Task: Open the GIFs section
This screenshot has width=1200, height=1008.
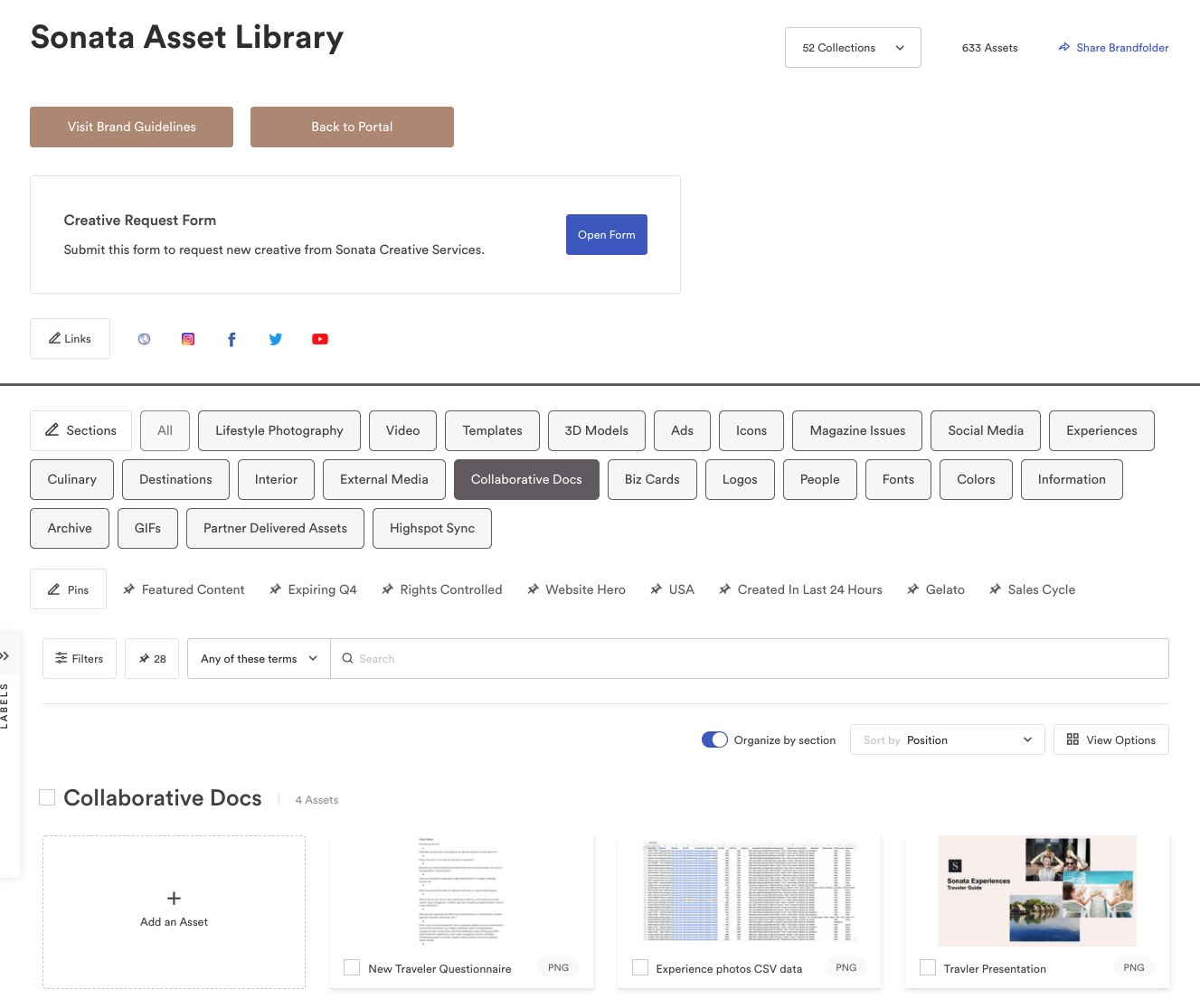Action: (x=147, y=528)
